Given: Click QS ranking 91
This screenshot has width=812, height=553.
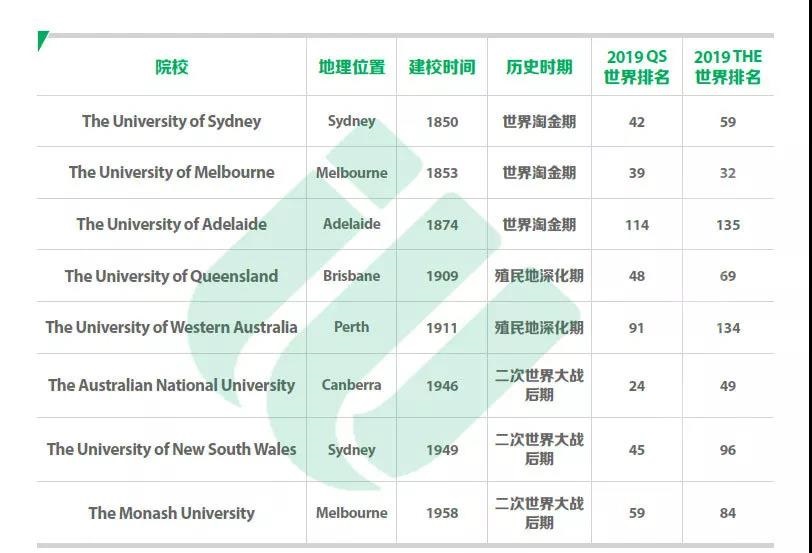Looking at the screenshot, I should pos(636,328).
